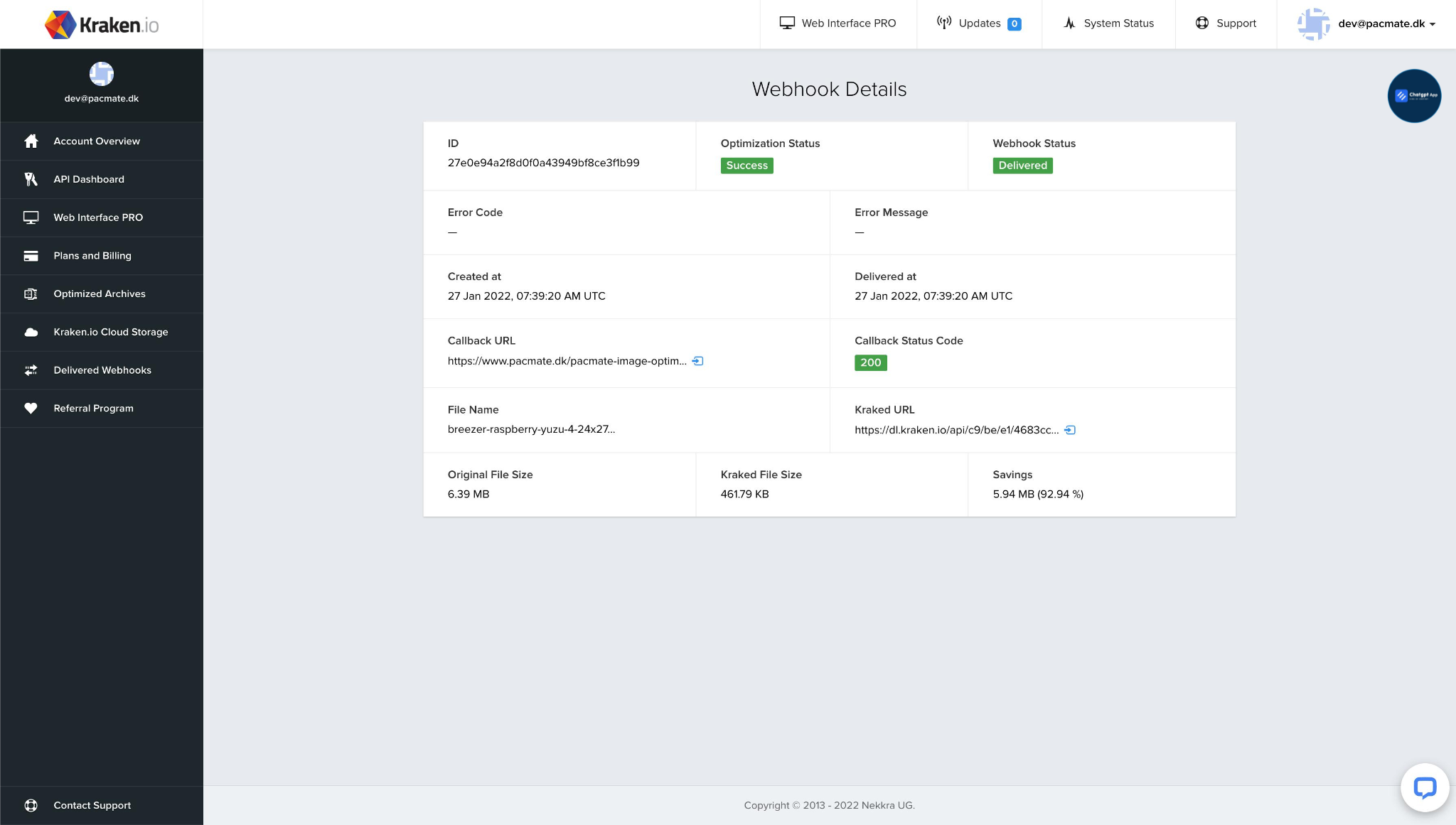Click savings value 5.94 MB (92.94 %)
Image resolution: width=1456 pixels, height=825 pixels.
point(1038,494)
